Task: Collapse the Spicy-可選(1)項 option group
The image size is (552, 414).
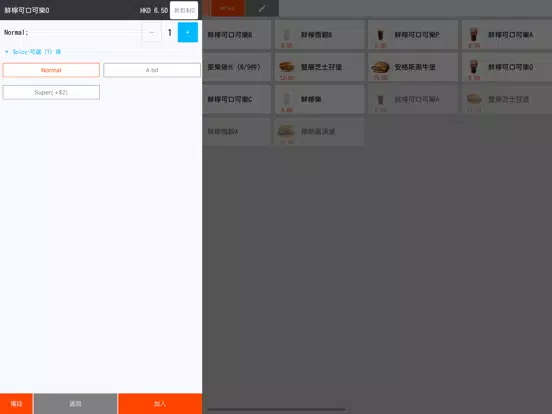Action: pos(33,52)
